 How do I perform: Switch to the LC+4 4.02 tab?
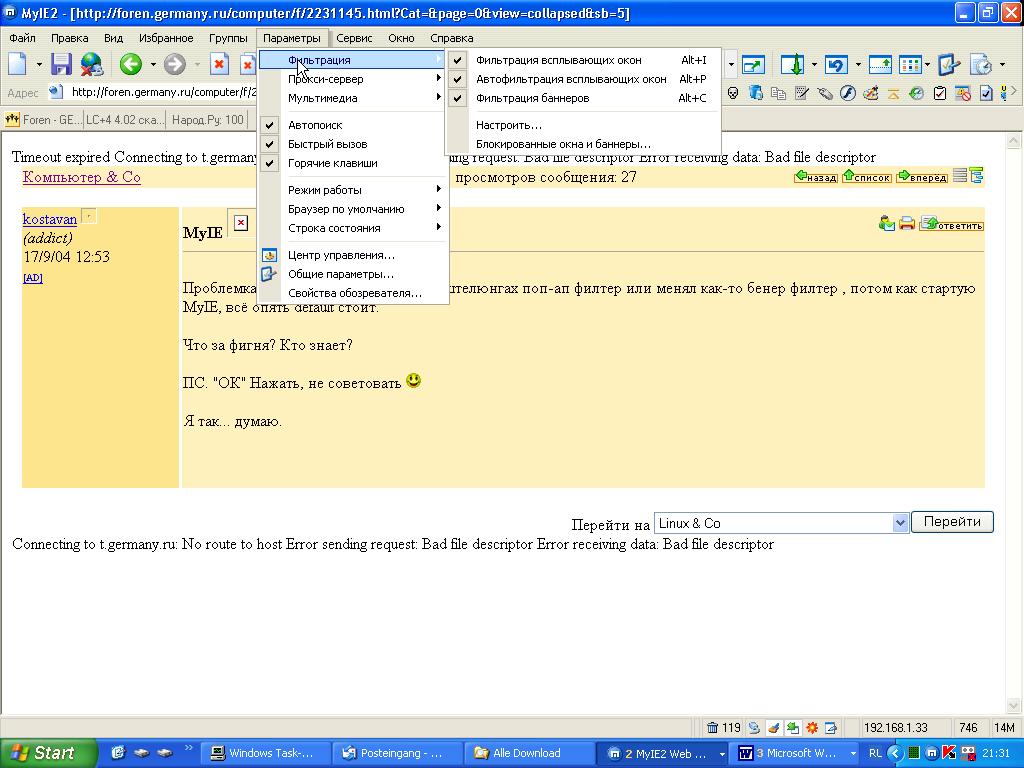tap(124, 120)
